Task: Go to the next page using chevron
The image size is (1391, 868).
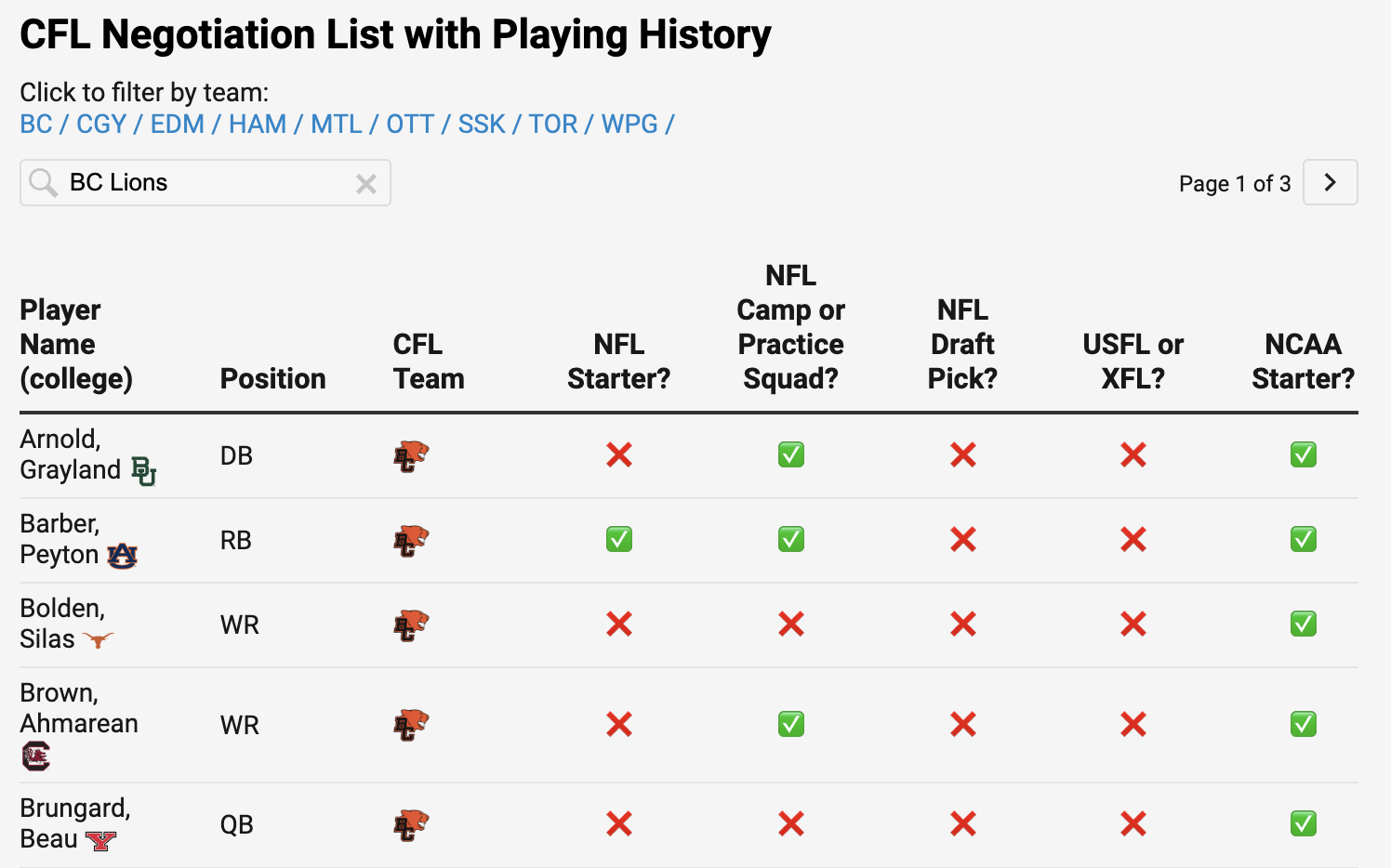Action: point(1330,182)
